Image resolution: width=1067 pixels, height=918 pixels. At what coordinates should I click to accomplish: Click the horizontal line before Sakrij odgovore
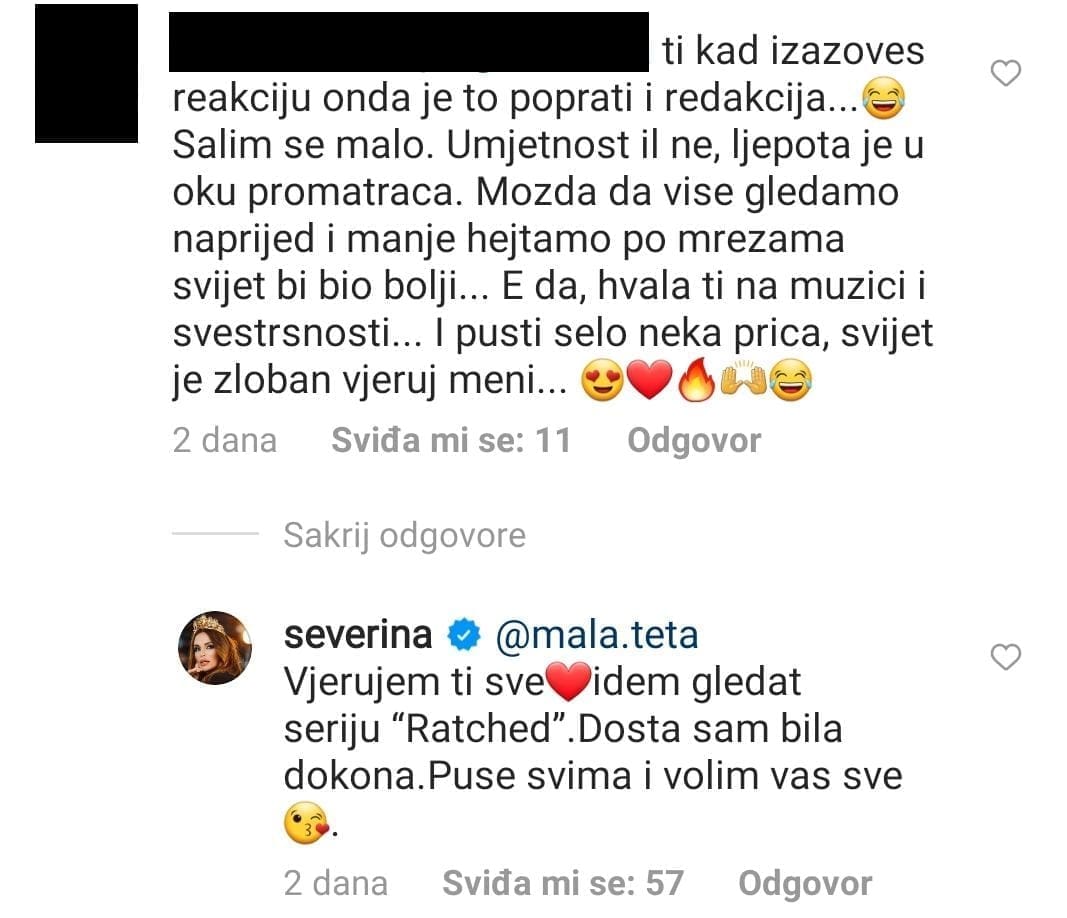click(215, 534)
